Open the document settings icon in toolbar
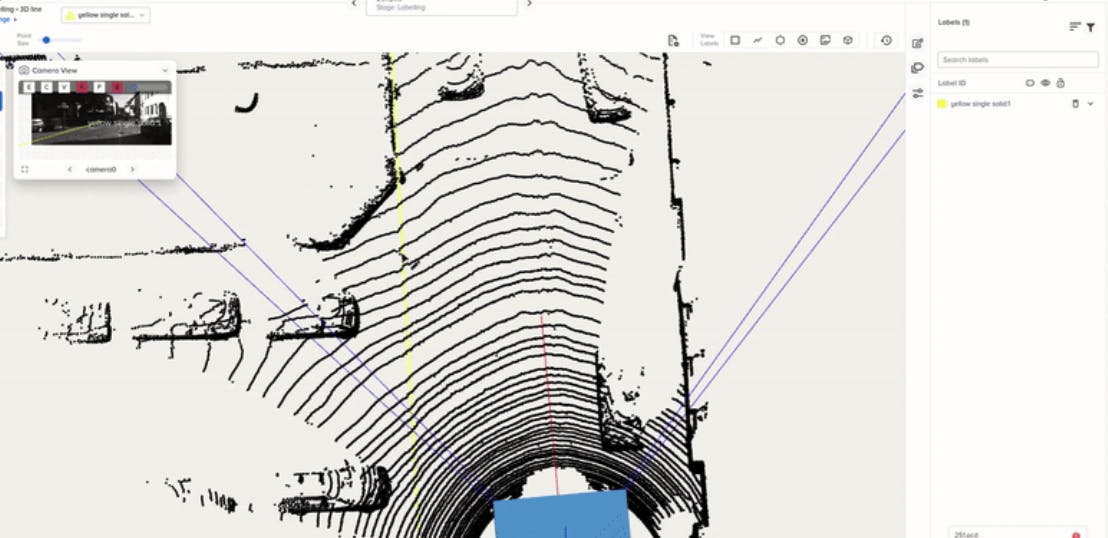 (x=673, y=40)
